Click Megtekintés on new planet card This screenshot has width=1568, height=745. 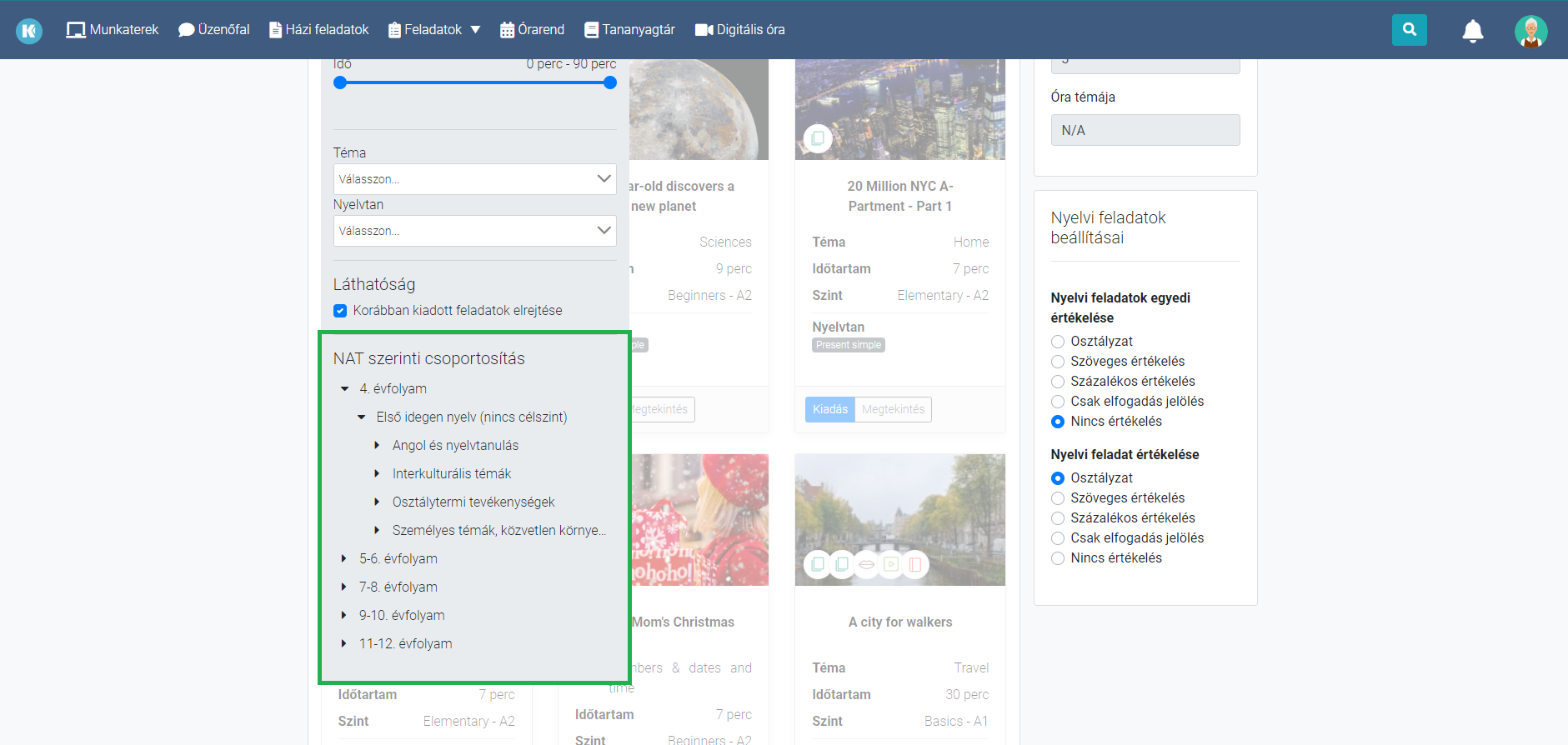662,409
